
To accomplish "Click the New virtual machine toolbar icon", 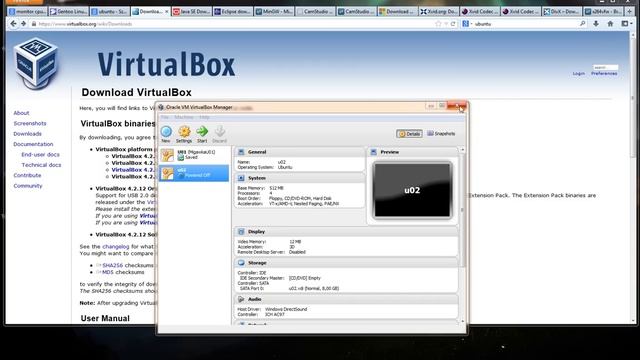I will pyautogui.click(x=166, y=131).
